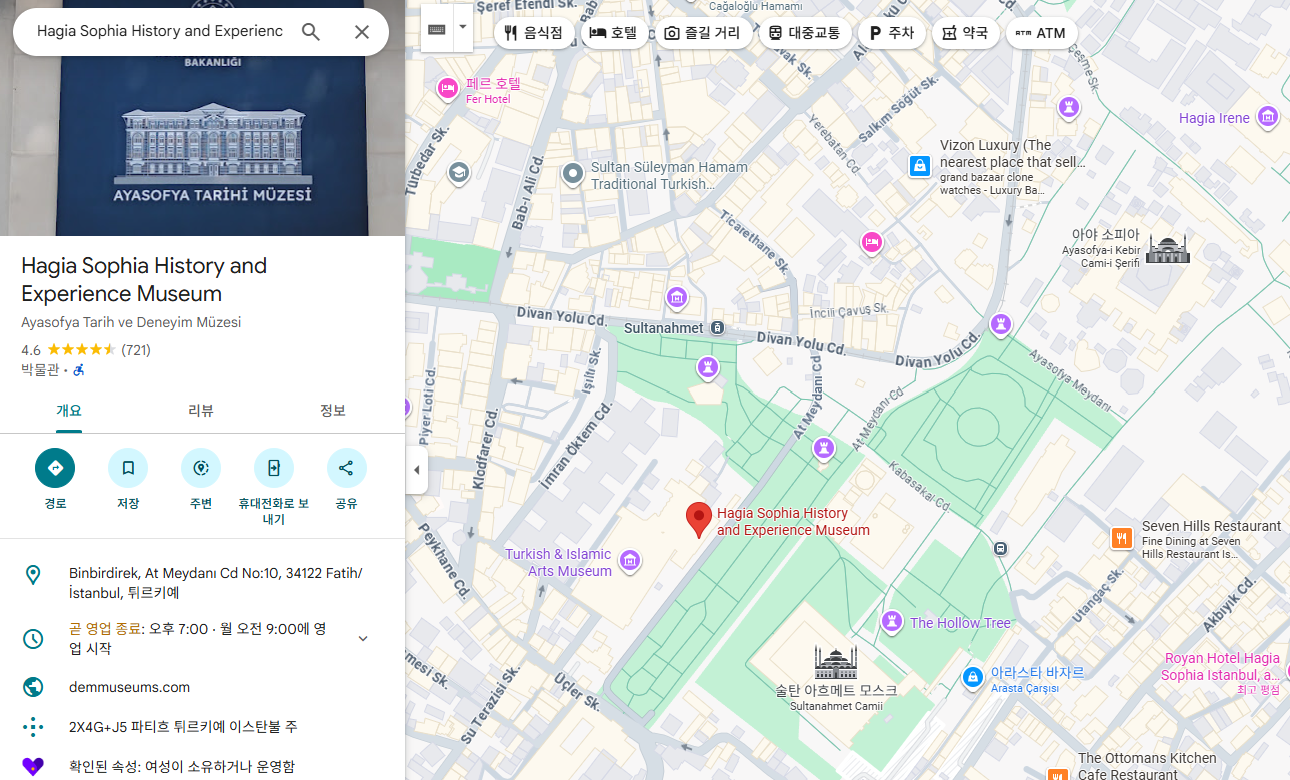Click the send-to-phone icon
Viewport: 1290px width, 780px height.
(x=274, y=468)
